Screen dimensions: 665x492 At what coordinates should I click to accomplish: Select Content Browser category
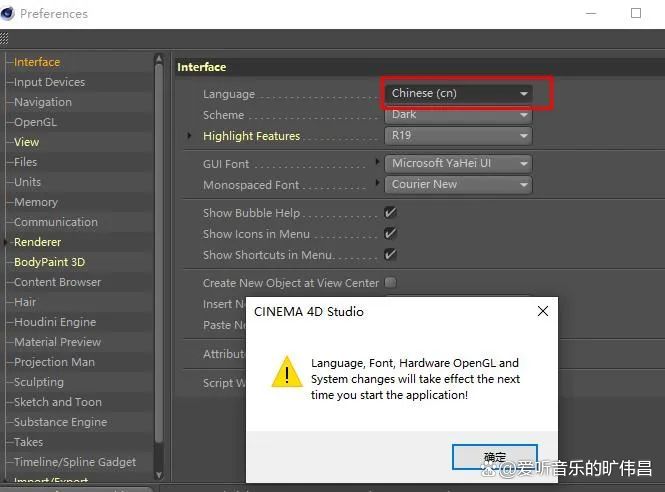tap(57, 282)
